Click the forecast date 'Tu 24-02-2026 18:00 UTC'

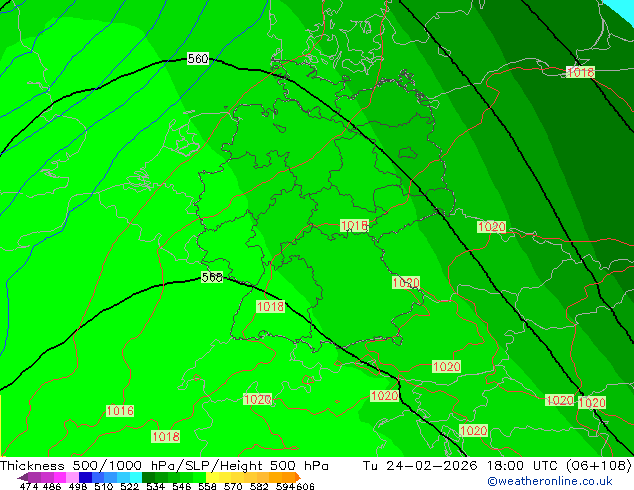pyautogui.click(x=460, y=466)
